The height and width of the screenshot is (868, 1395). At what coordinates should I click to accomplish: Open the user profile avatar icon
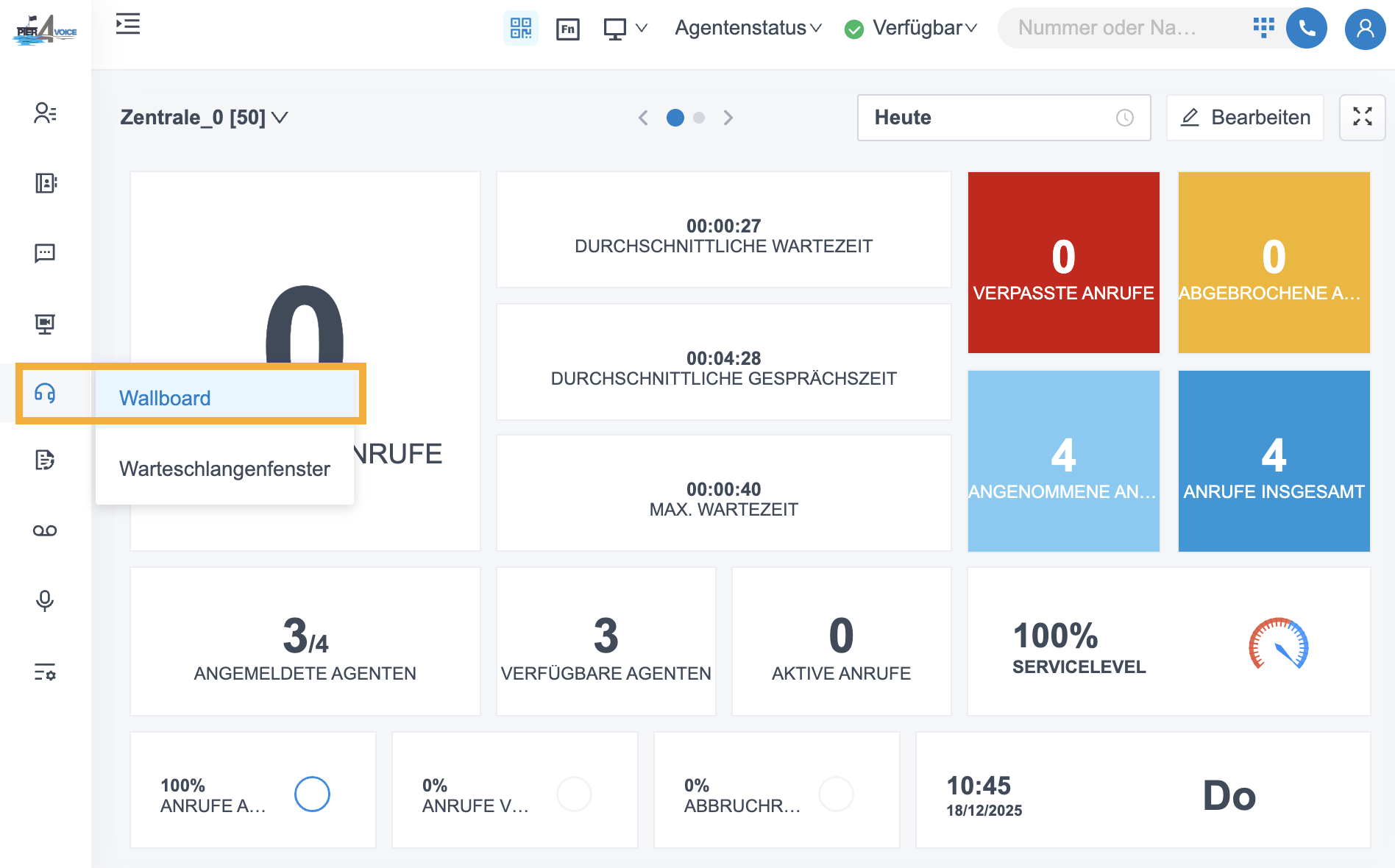[1365, 29]
